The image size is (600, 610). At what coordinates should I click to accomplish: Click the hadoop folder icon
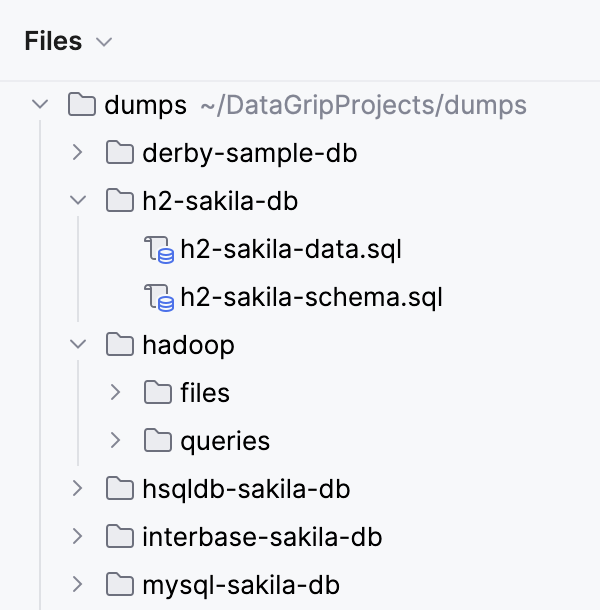point(120,344)
